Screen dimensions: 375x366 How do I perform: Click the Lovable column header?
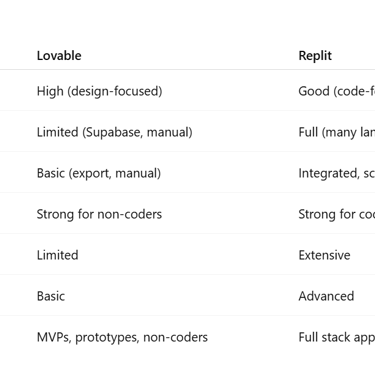(59, 56)
